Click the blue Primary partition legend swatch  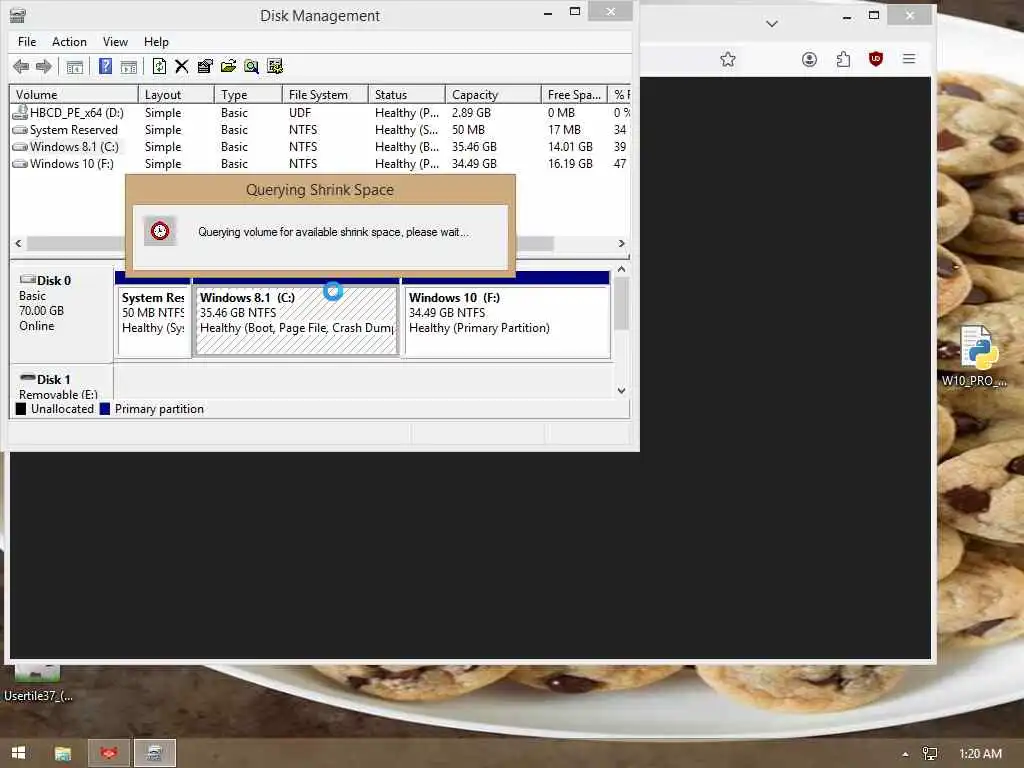coord(104,409)
